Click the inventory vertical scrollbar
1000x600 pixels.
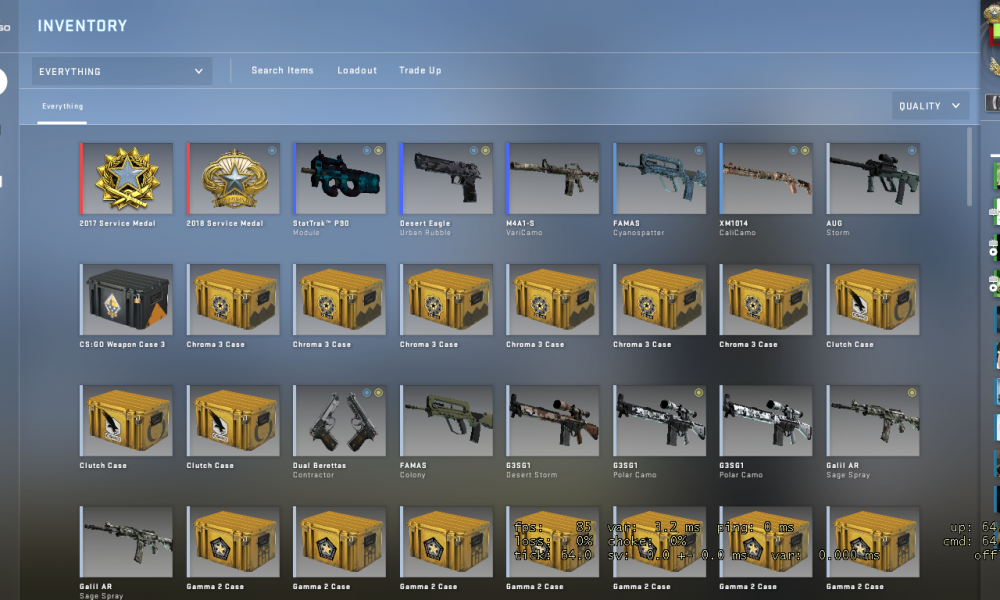(x=969, y=166)
